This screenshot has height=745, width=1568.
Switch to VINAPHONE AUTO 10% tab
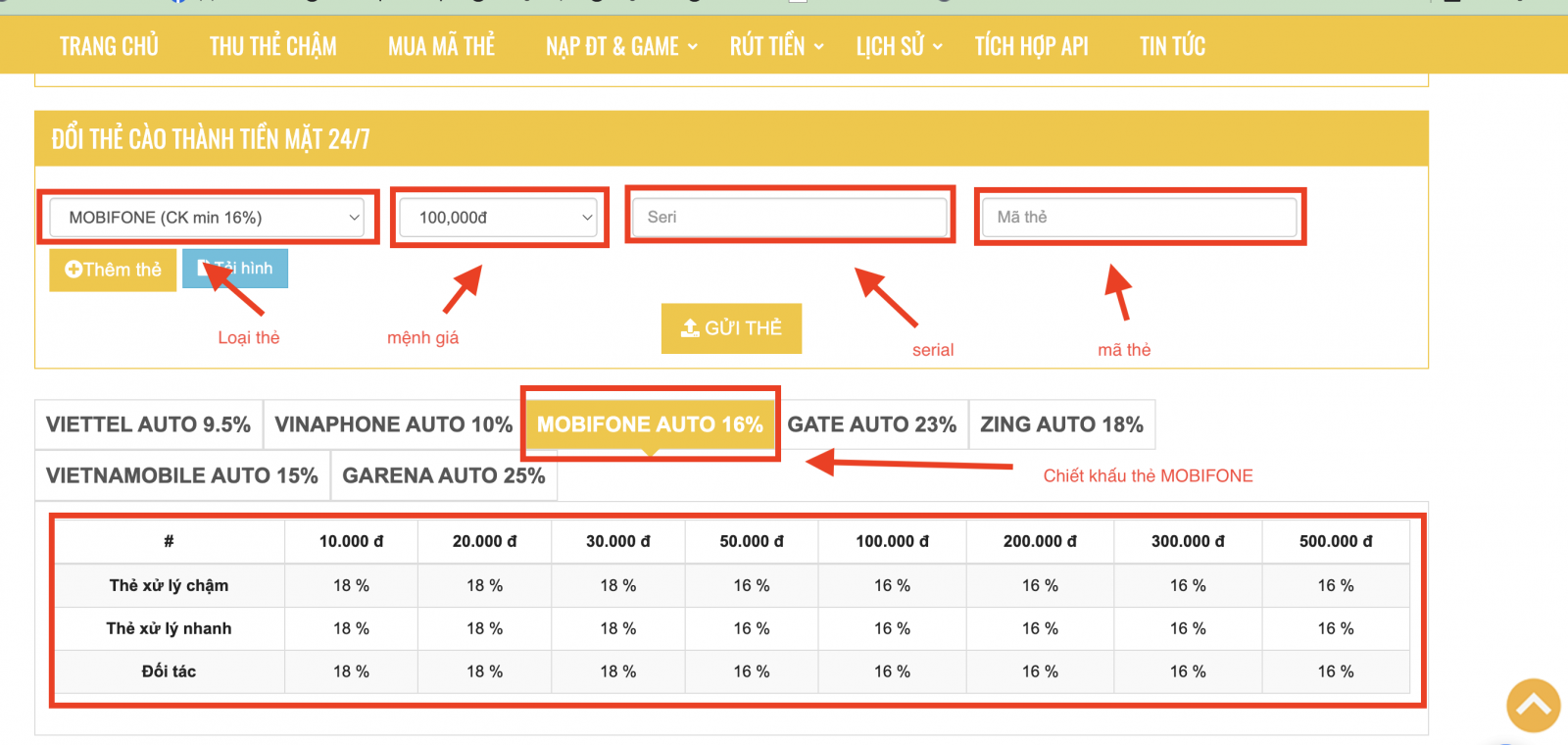click(393, 424)
